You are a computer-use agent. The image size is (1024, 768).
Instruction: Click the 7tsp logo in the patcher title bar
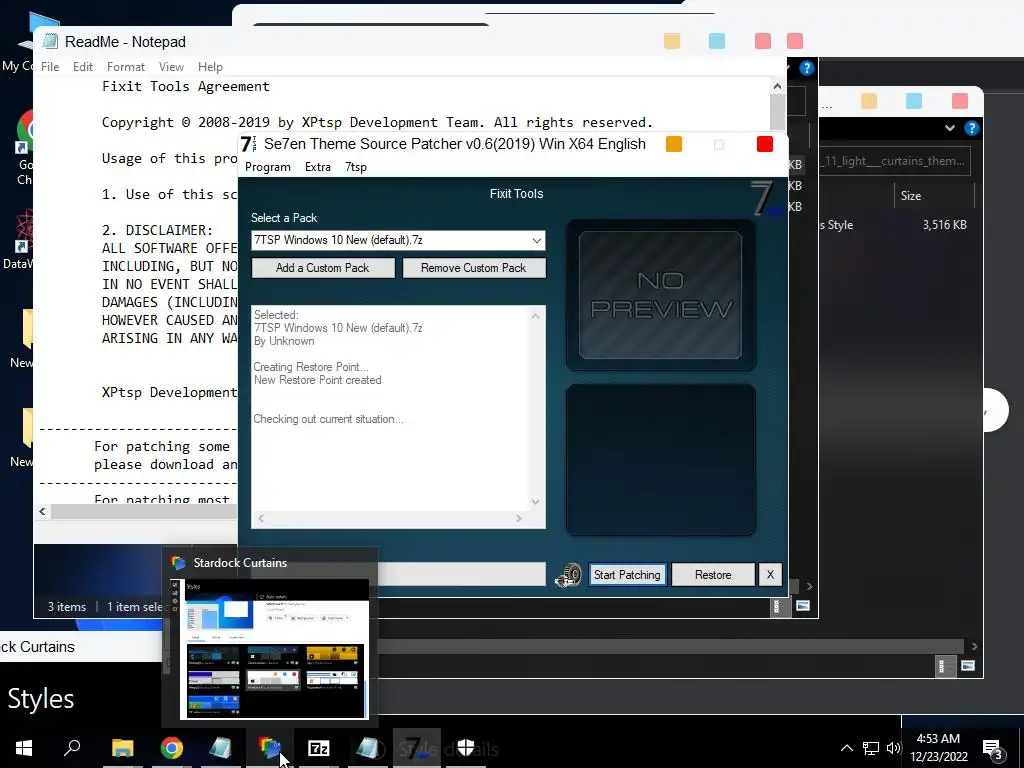click(x=248, y=144)
